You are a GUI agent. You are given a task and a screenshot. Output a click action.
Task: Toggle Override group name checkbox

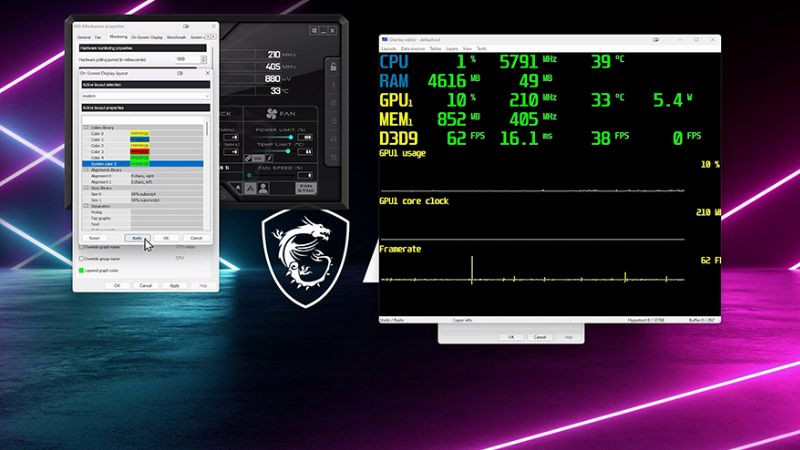point(81,259)
